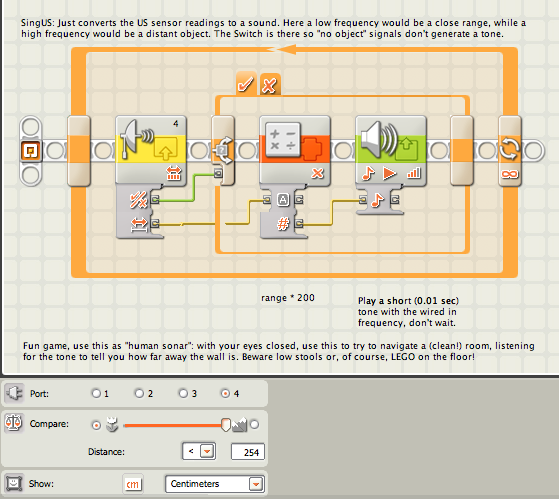
Task: Choose Port 3 radio button
Action: (183, 393)
